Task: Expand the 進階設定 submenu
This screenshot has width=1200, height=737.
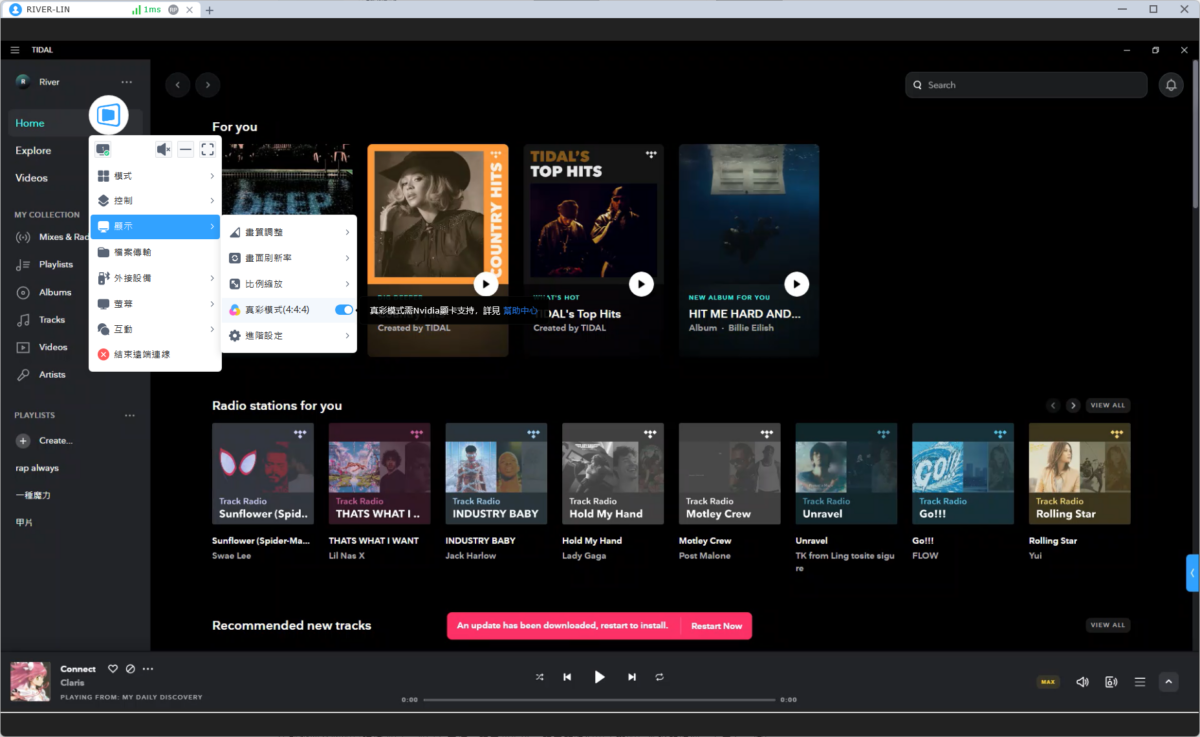Action: pyautogui.click(x=289, y=336)
